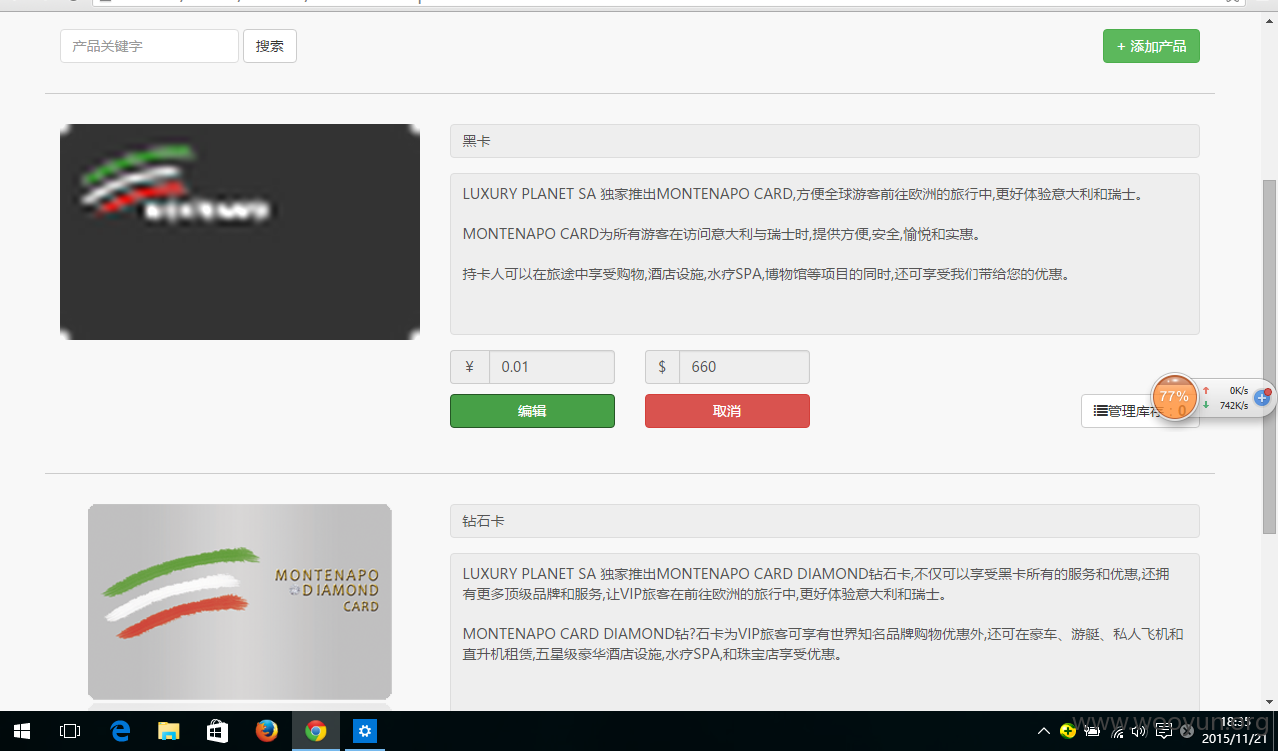This screenshot has height=751, width=1278.
Task: Open the Windows Store taskbar icon
Action: (217, 731)
